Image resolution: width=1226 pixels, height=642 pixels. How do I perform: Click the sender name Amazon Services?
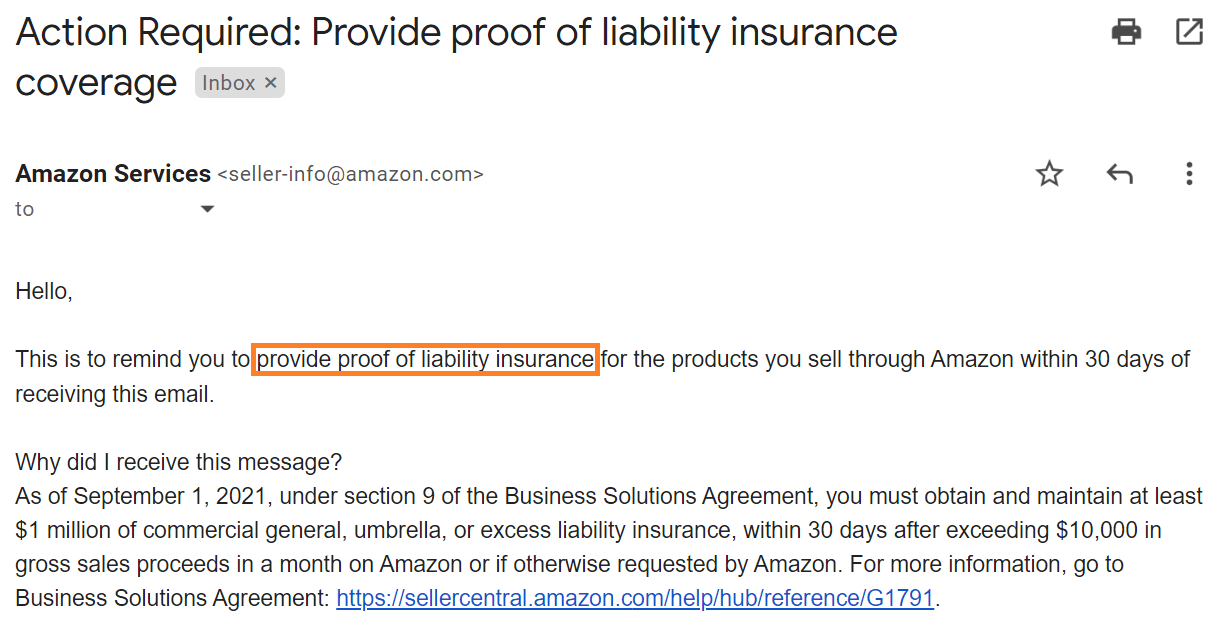113,173
